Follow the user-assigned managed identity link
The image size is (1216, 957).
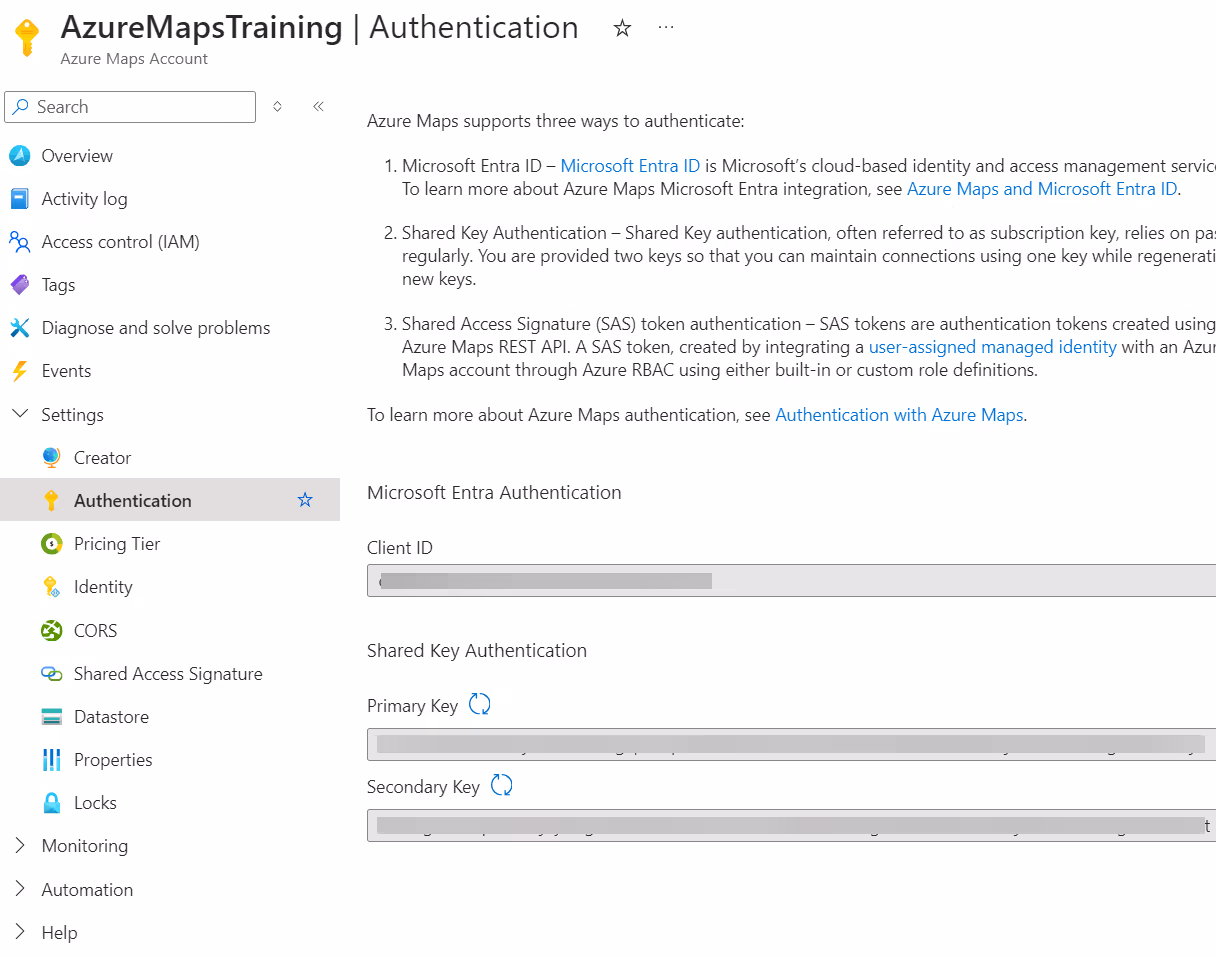pos(992,347)
